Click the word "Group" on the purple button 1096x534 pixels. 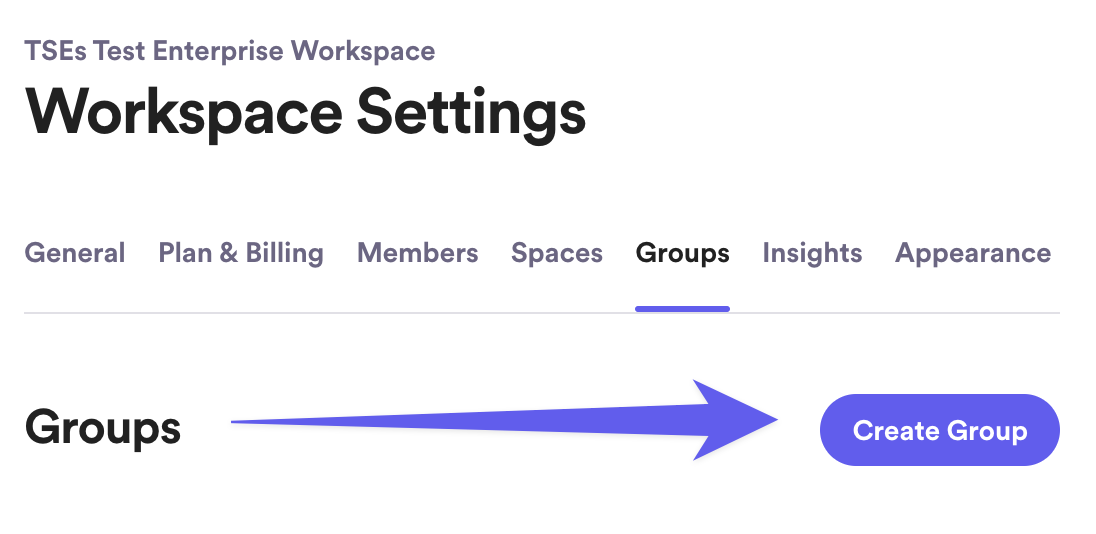click(x=986, y=431)
